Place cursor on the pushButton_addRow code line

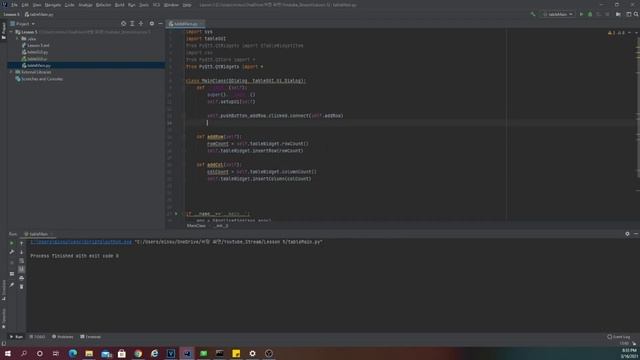click(x=275, y=116)
